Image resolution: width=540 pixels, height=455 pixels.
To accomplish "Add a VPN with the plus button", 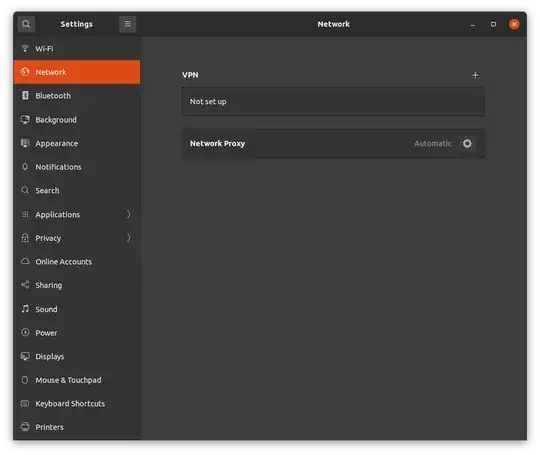I will tap(475, 75).
